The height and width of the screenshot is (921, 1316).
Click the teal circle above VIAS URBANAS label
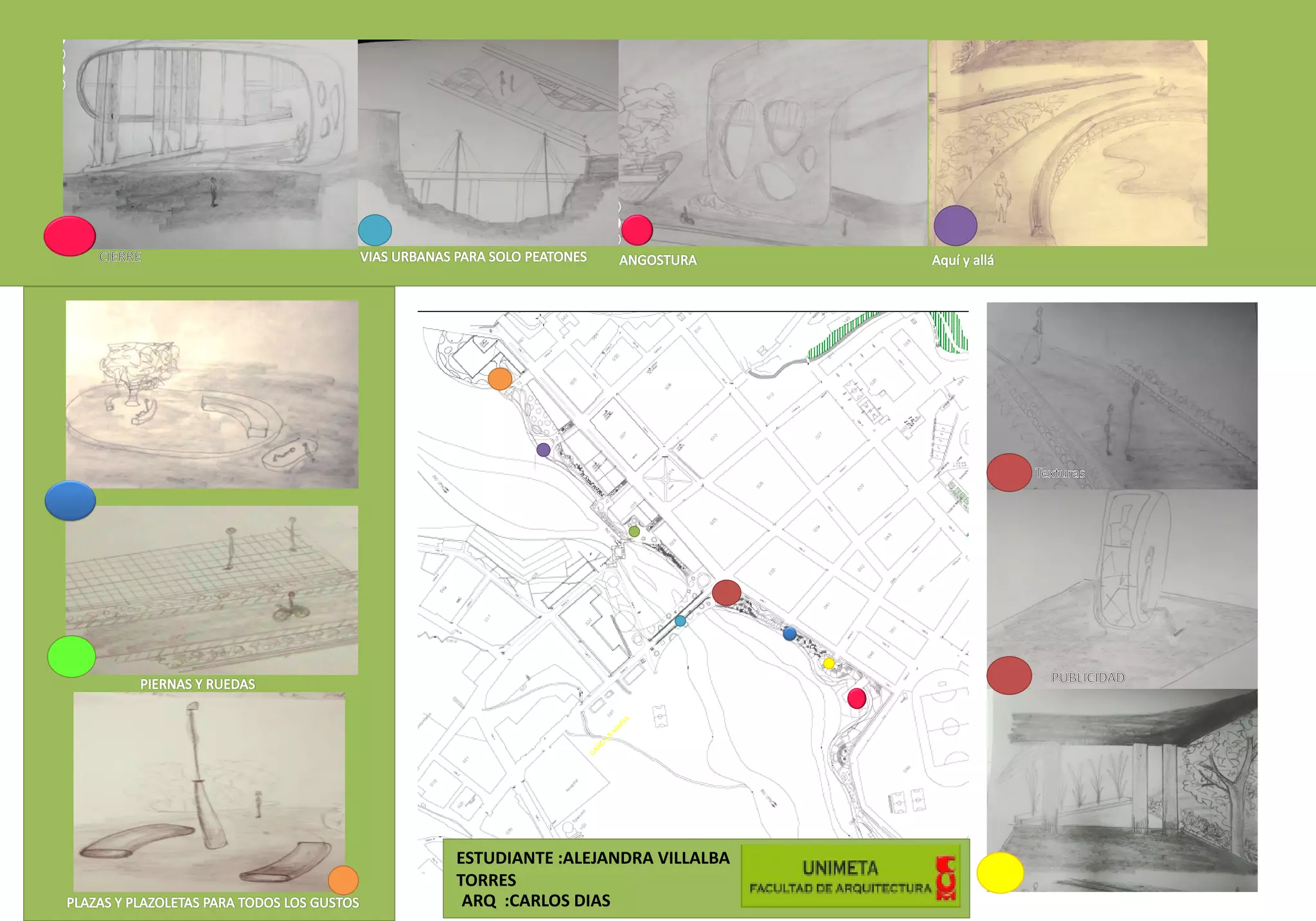coord(375,230)
